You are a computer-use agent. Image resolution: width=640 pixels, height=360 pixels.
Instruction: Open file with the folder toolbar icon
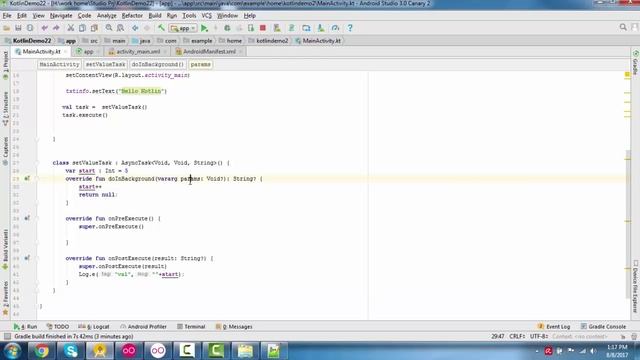tap(7, 28)
